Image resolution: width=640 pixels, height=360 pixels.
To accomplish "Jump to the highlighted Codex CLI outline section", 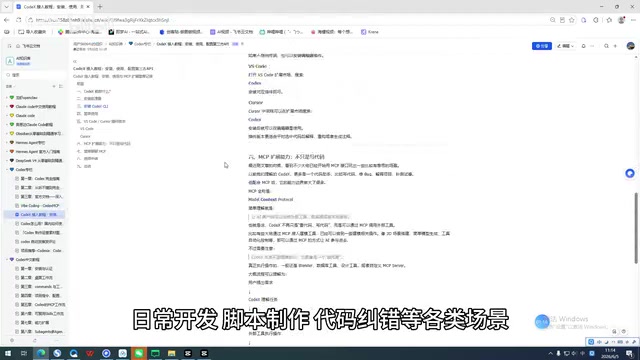I will point(96,106).
